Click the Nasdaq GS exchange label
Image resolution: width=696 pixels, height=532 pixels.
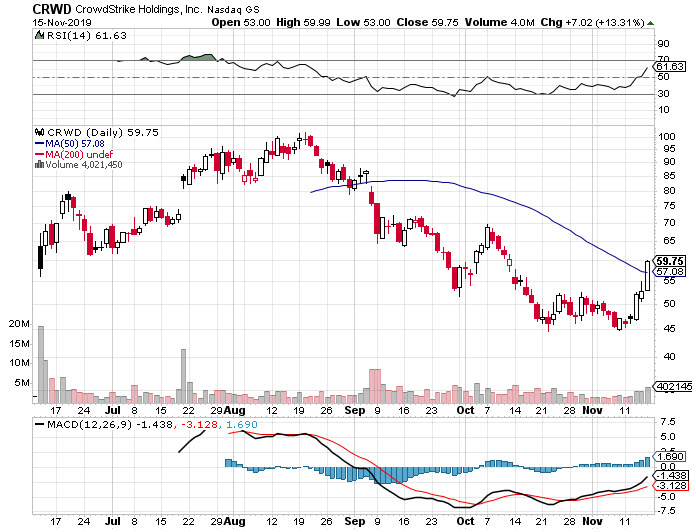(233, 9)
